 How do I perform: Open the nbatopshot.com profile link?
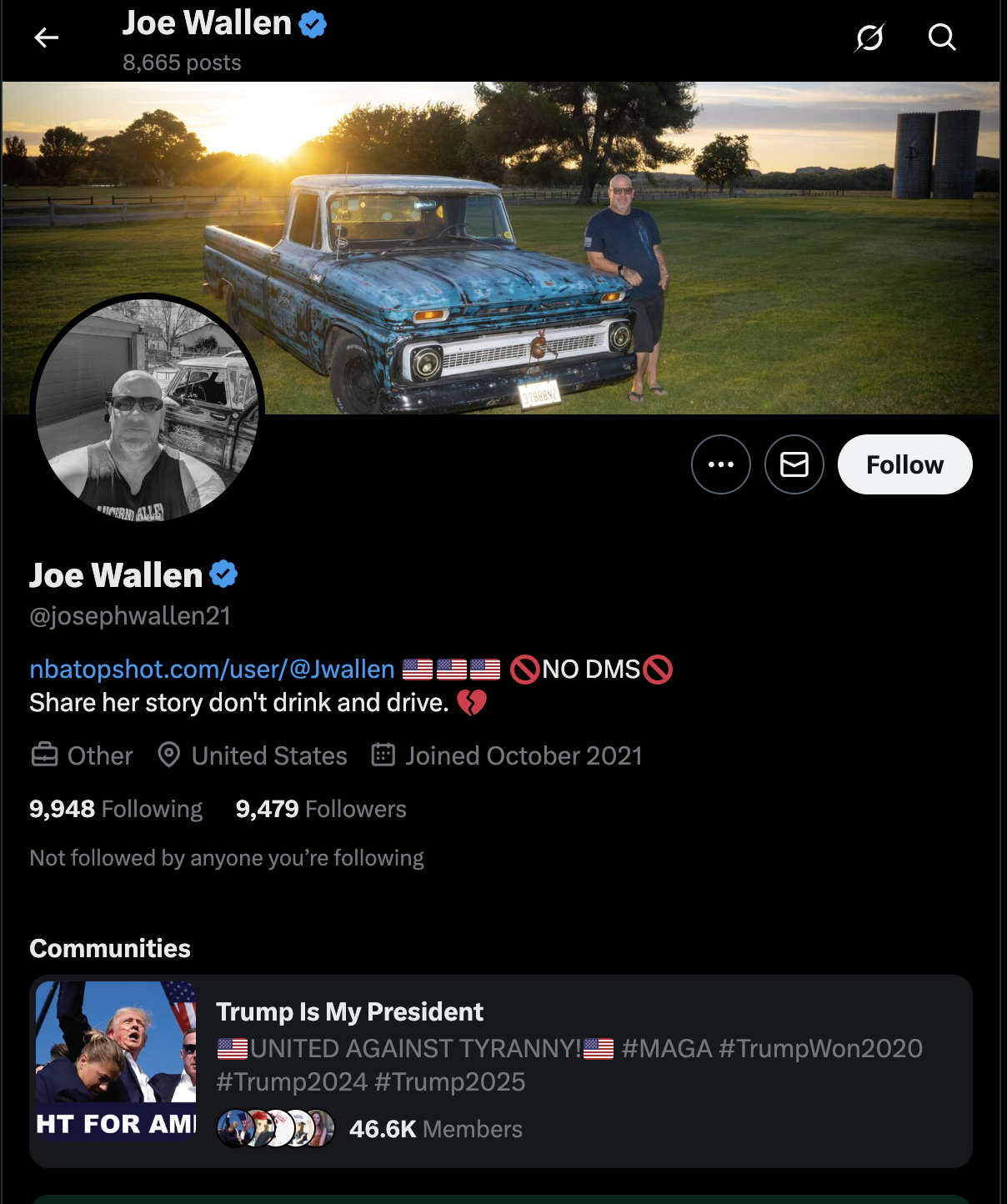[x=212, y=669]
